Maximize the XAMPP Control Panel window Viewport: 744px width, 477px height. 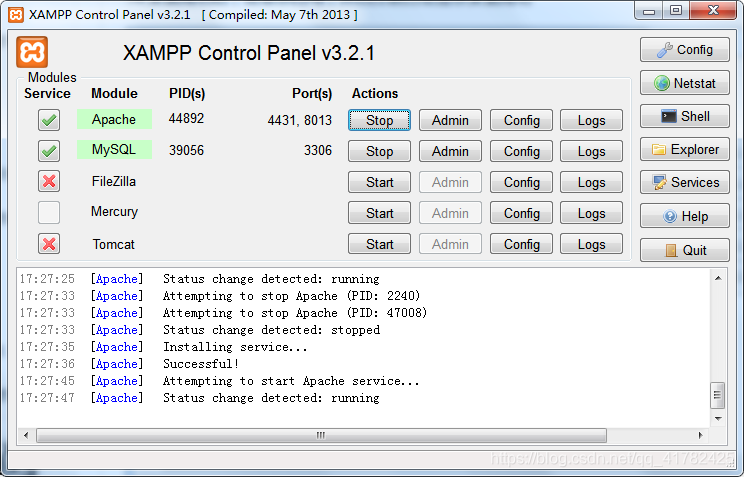(x=676, y=10)
